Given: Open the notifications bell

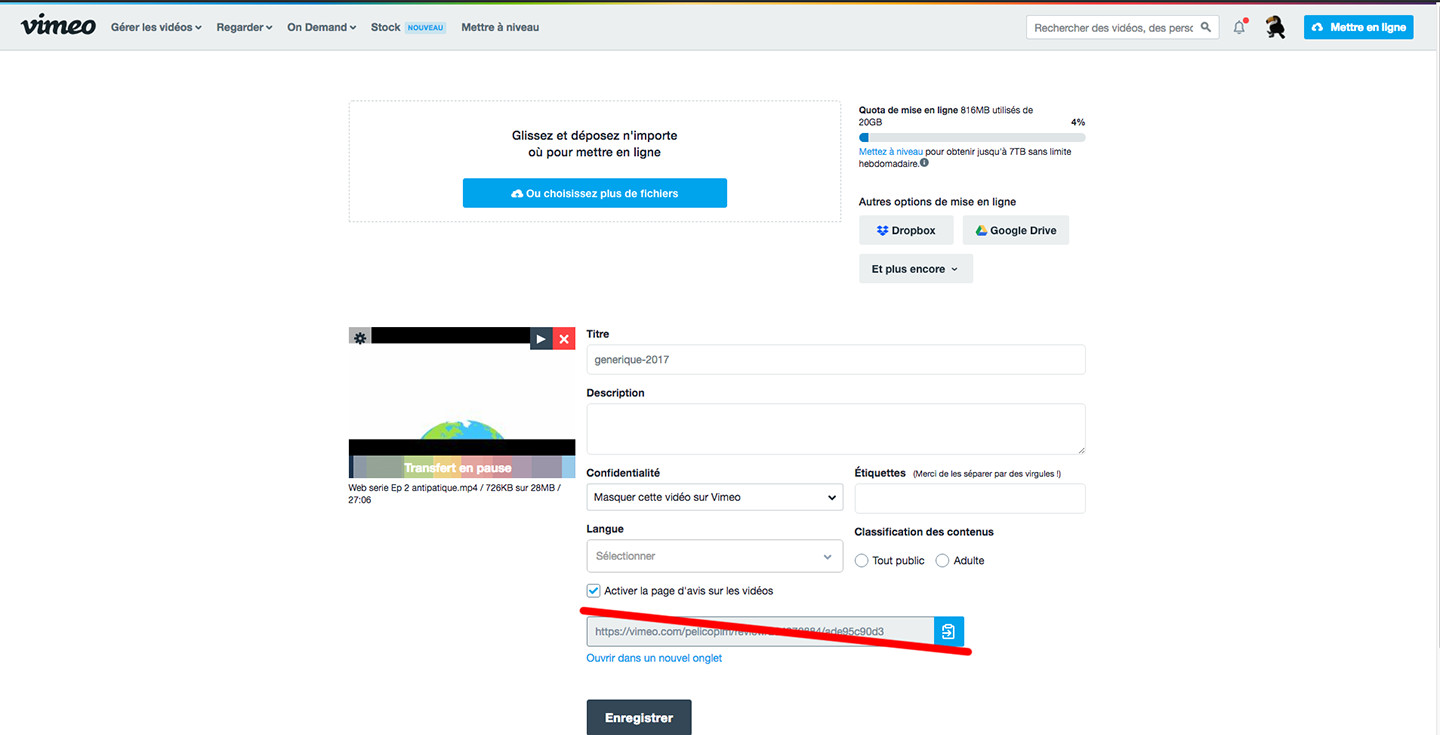Looking at the screenshot, I should tap(1239, 28).
